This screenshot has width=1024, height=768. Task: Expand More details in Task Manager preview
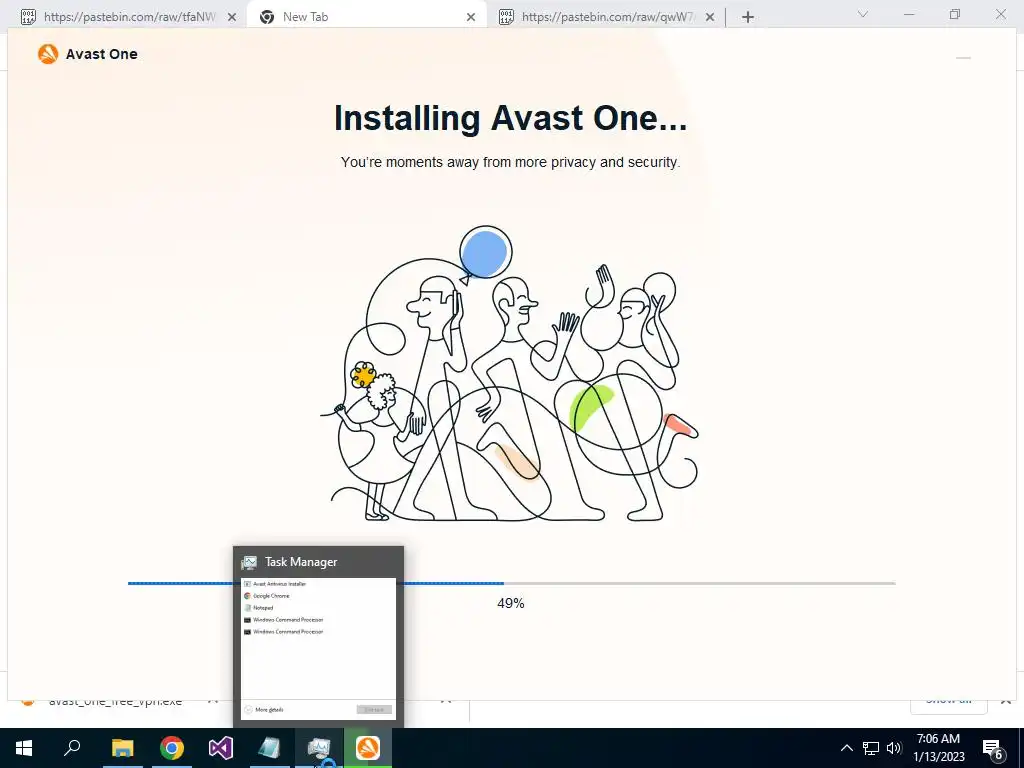pyautogui.click(x=264, y=710)
